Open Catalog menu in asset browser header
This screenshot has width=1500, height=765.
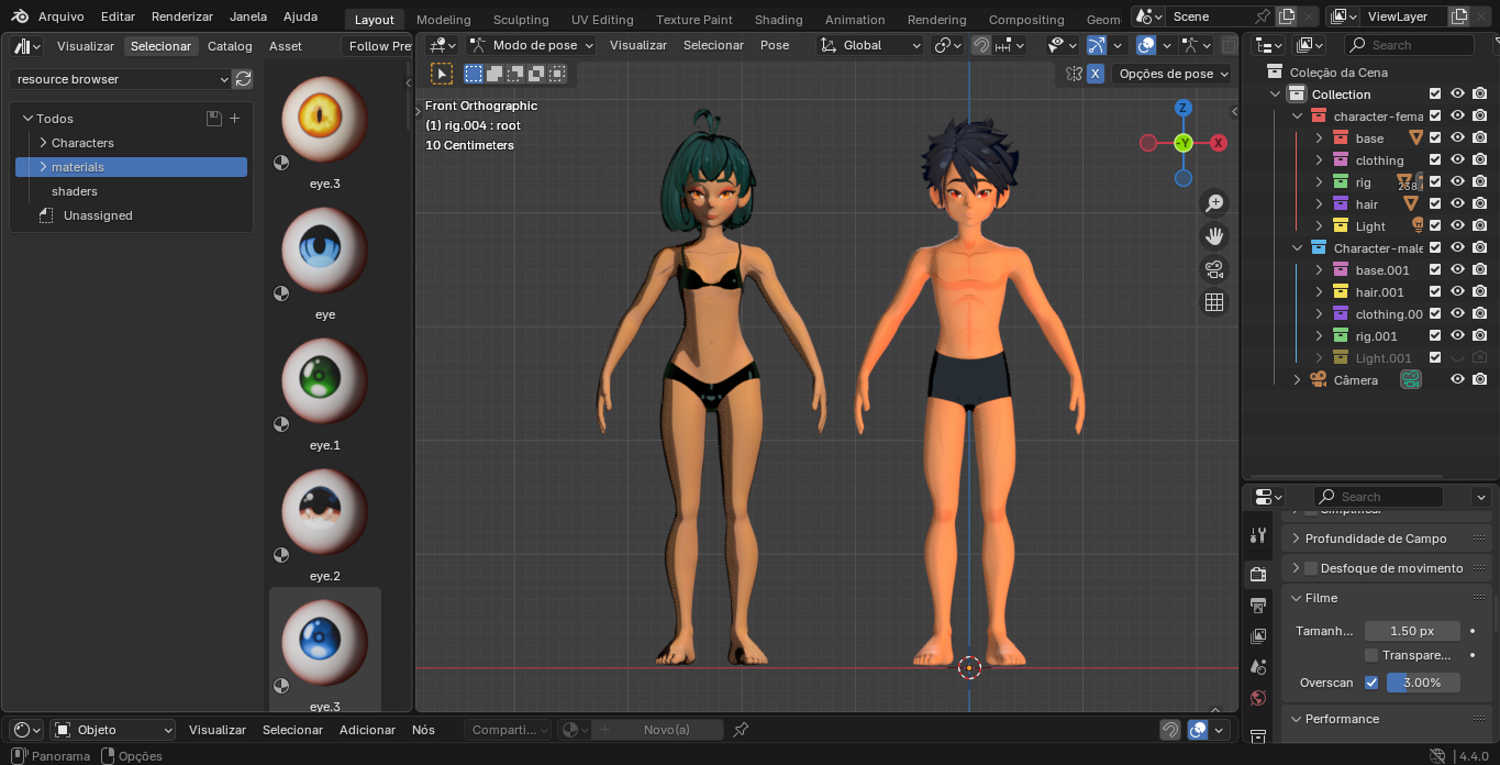pyautogui.click(x=230, y=46)
